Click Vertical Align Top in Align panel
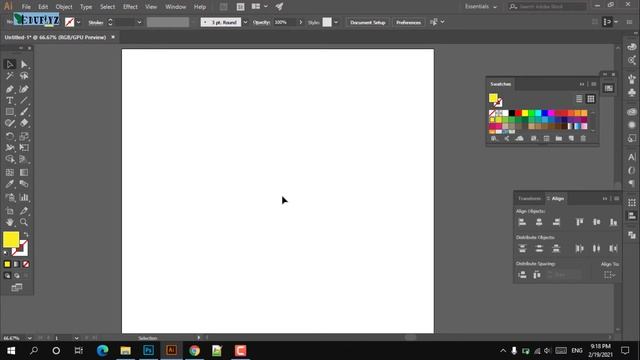 click(x=580, y=222)
